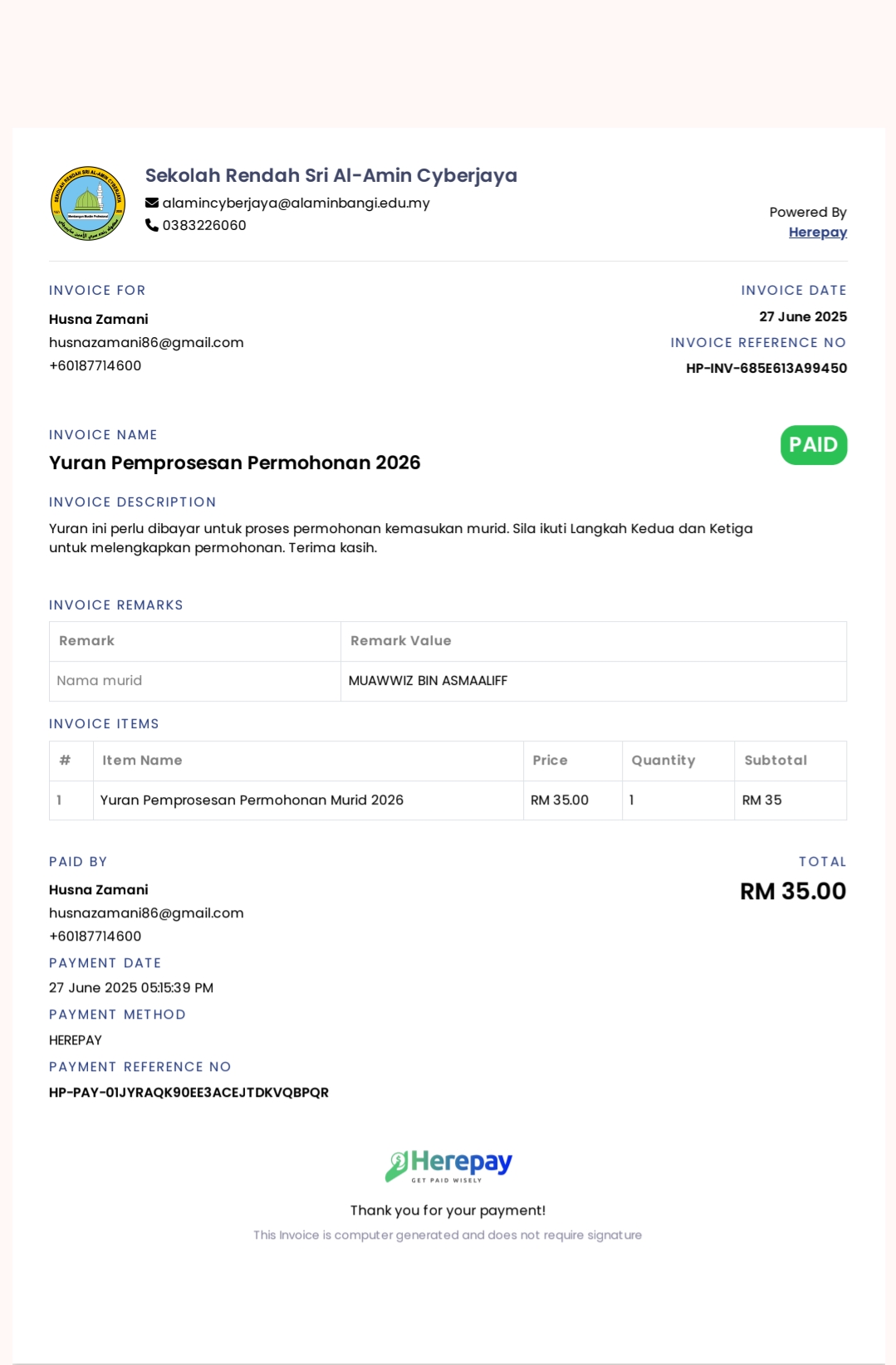
Task: Click the Yuran Pemprosesan Permohonan Murid 2026 row
Action: [448, 800]
